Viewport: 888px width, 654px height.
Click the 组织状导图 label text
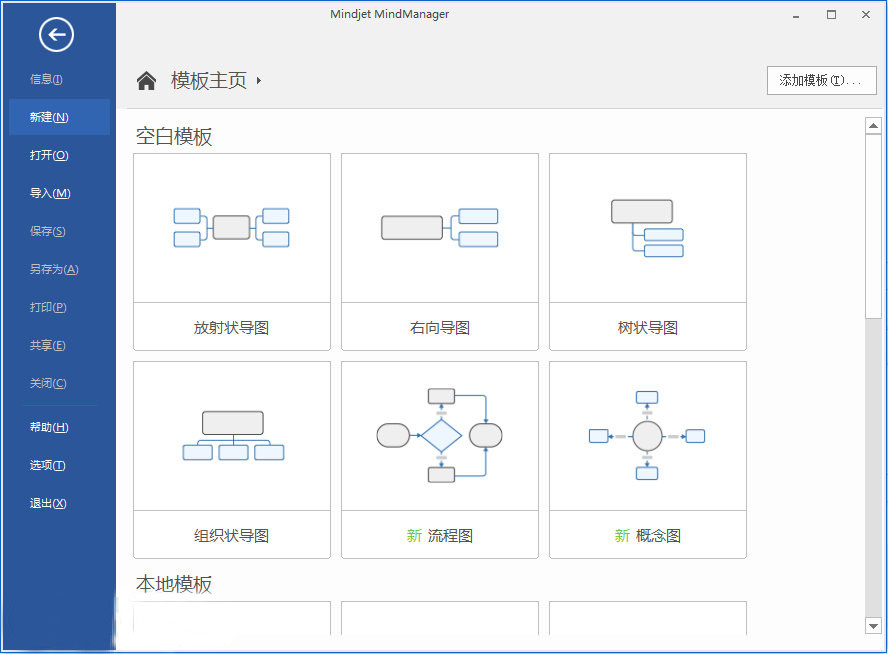[x=232, y=536]
